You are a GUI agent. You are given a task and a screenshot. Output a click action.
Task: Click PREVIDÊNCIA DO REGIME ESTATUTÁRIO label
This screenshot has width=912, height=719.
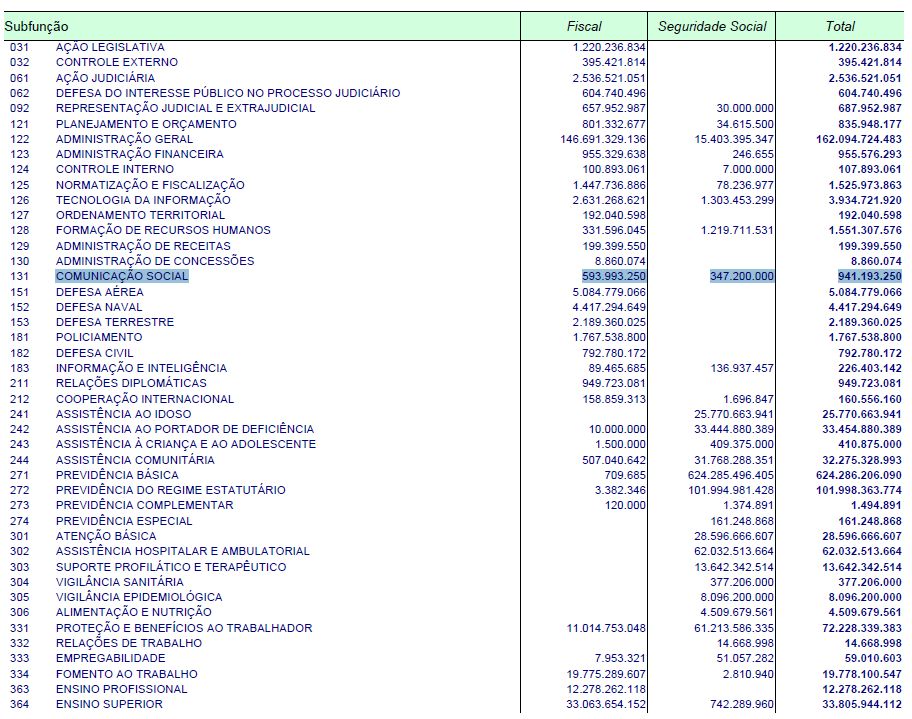click(170, 490)
